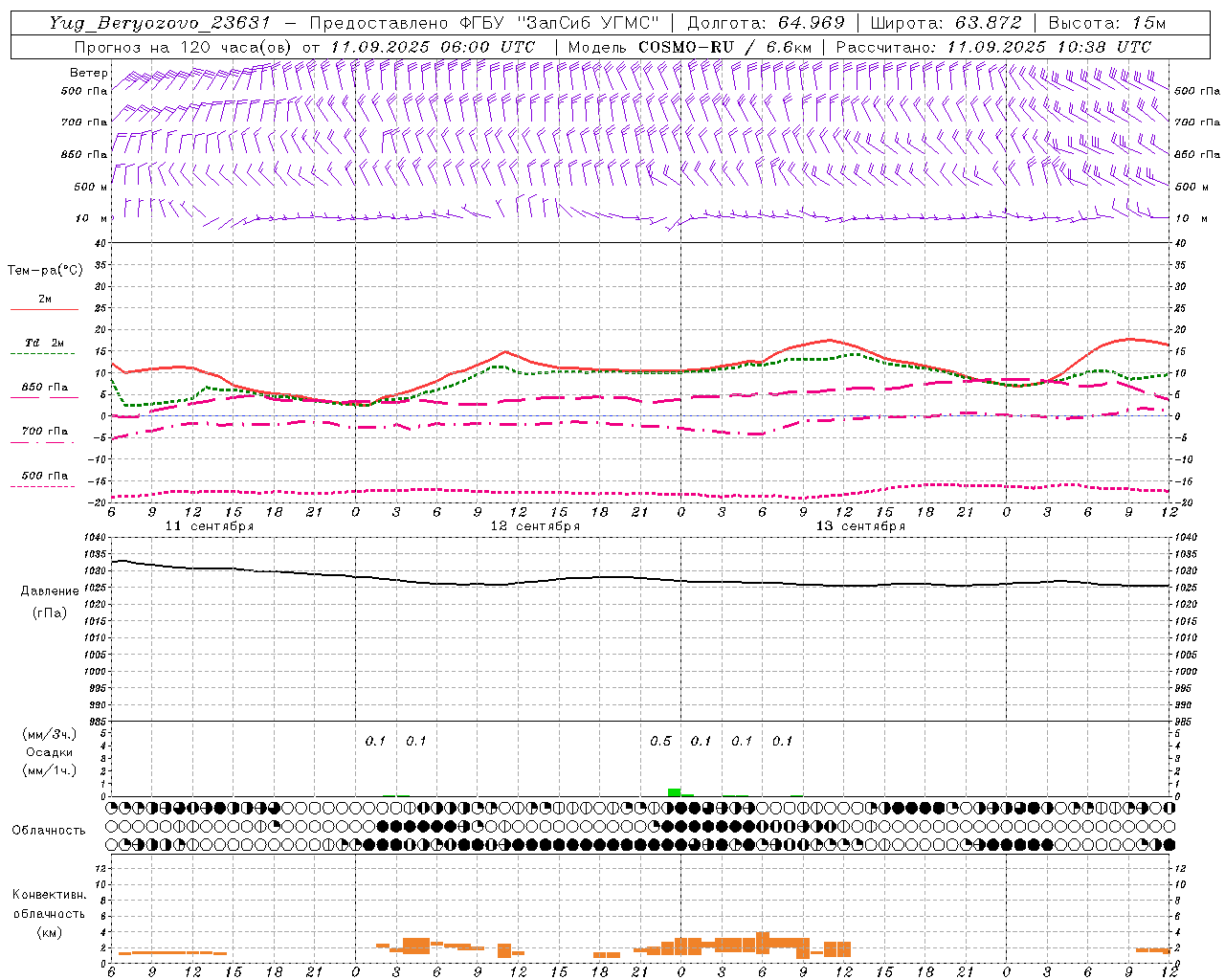Click the 0.5 precipitation amount value
This screenshot has width=1225, height=980.
[x=660, y=741]
